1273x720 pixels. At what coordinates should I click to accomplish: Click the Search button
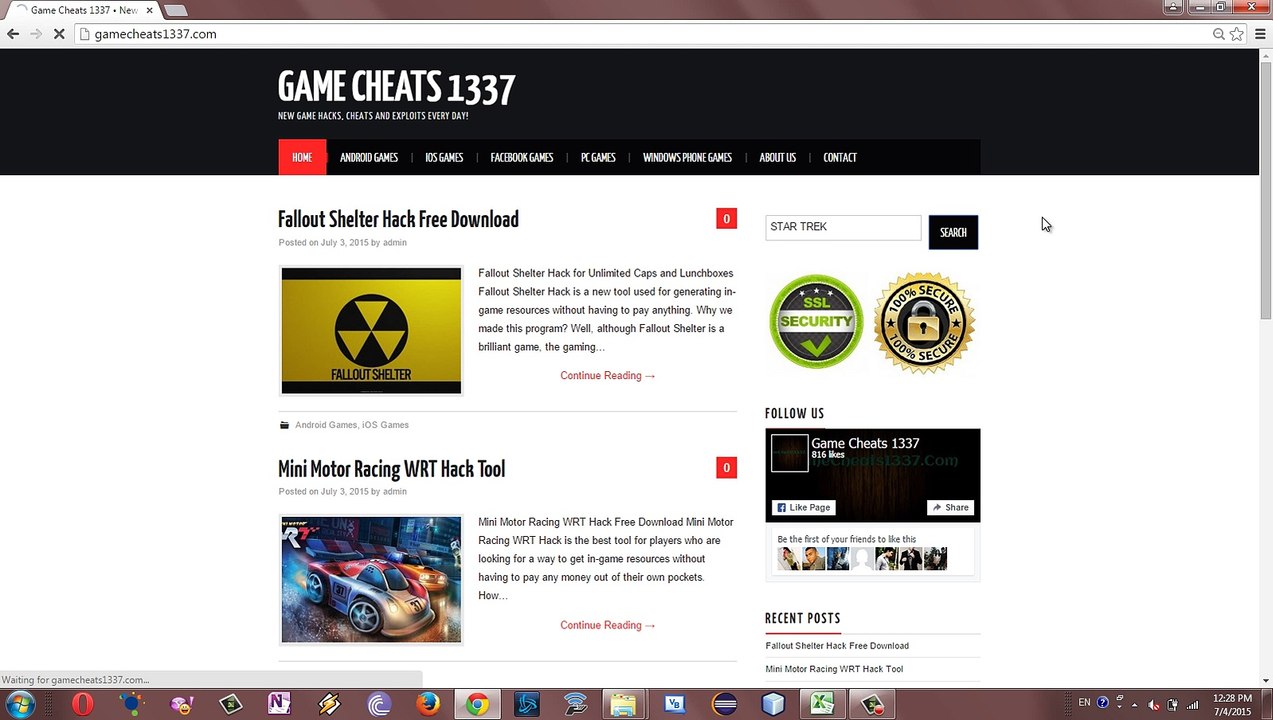click(x=953, y=232)
